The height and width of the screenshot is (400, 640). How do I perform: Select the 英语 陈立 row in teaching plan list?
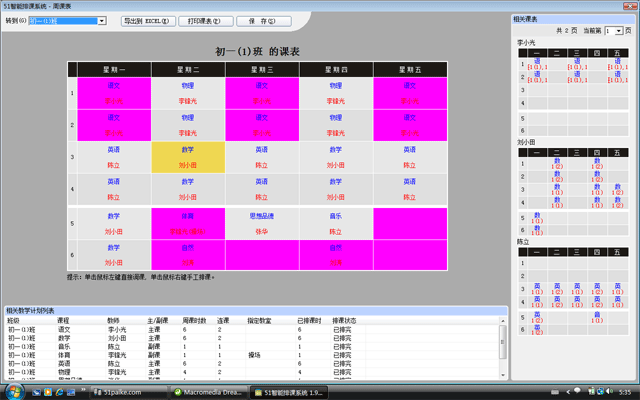[252, 364]
